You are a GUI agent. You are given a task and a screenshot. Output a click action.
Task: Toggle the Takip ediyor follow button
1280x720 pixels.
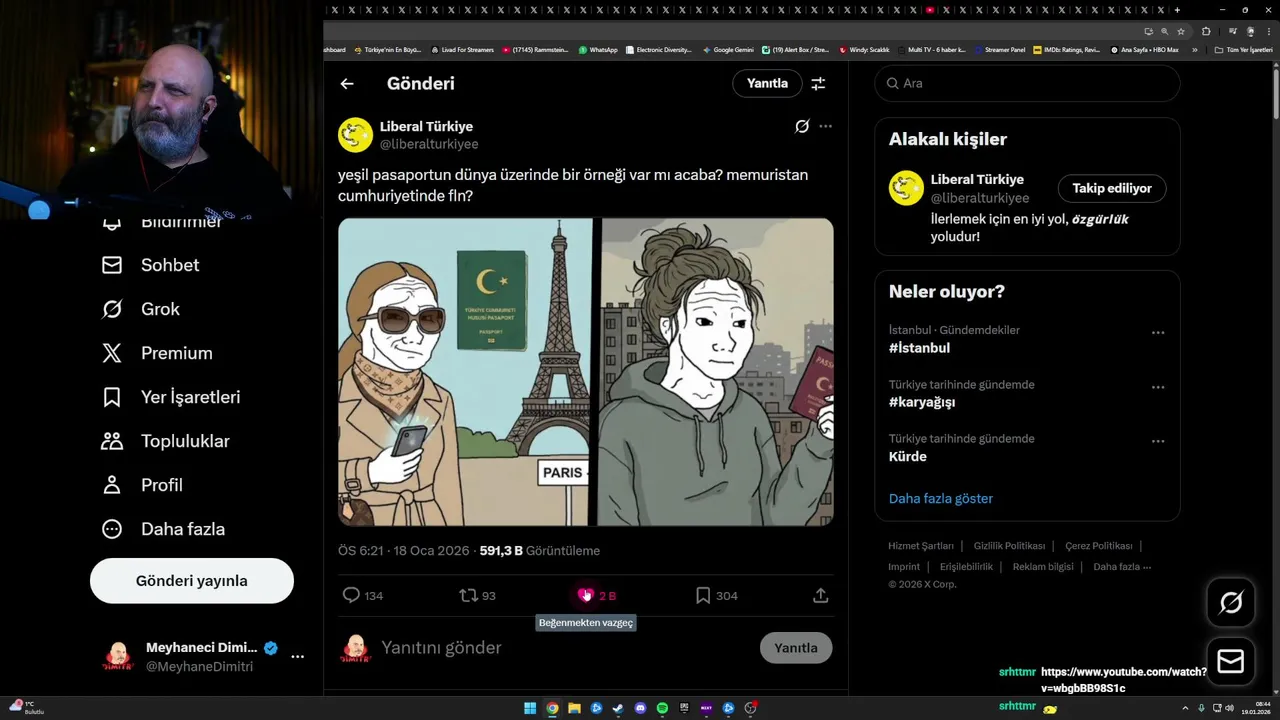click(1112, 188)
